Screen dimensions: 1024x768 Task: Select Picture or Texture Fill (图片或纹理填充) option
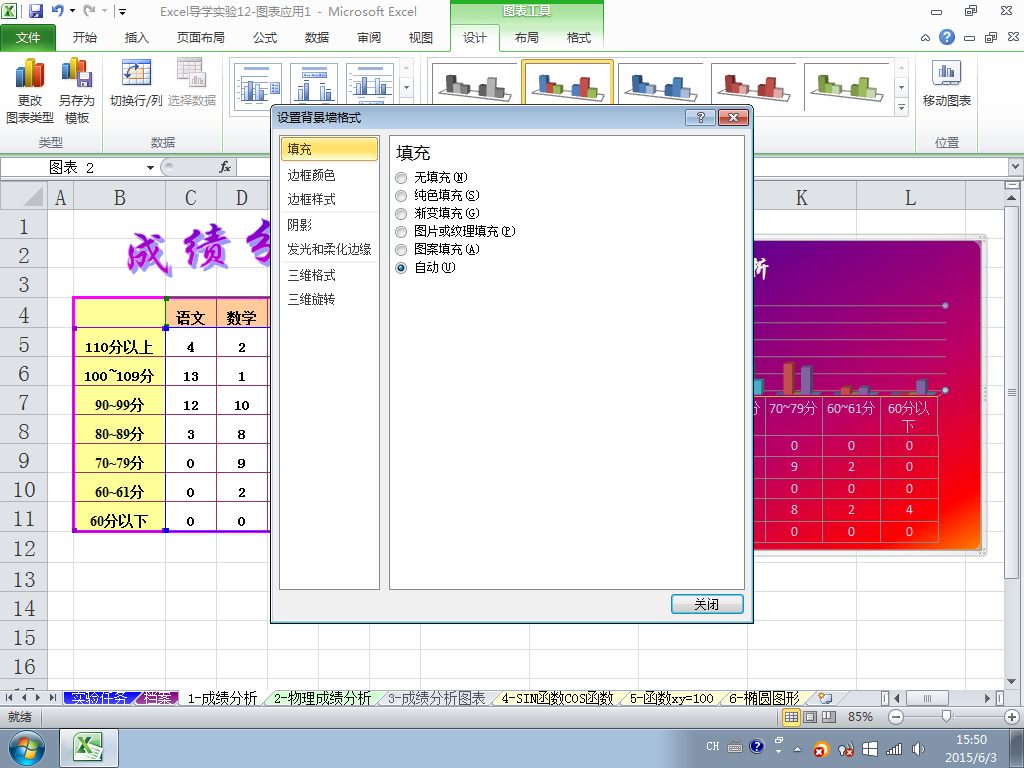(x=401, y=232)
